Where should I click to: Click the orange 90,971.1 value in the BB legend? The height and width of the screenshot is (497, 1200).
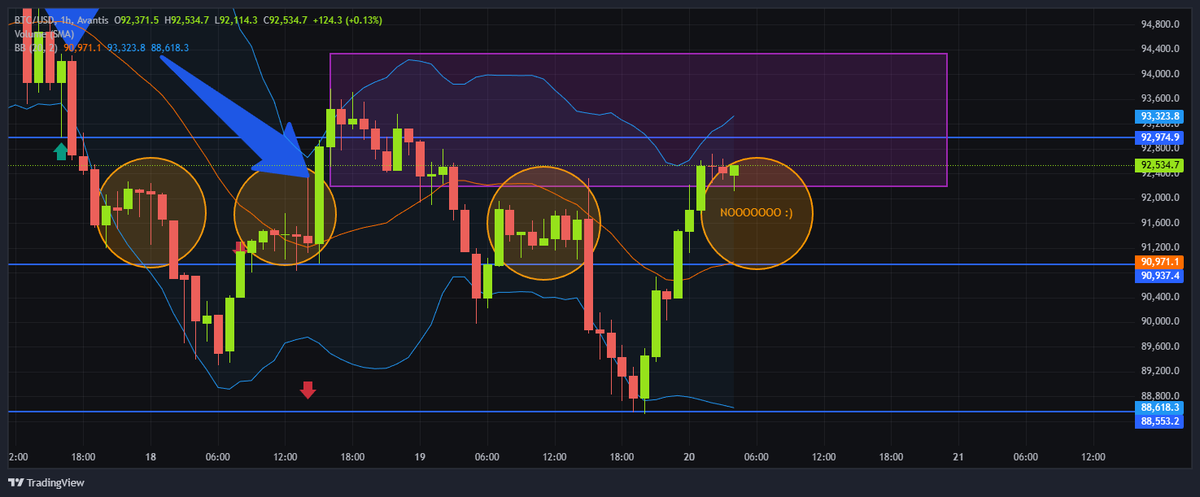83,47
